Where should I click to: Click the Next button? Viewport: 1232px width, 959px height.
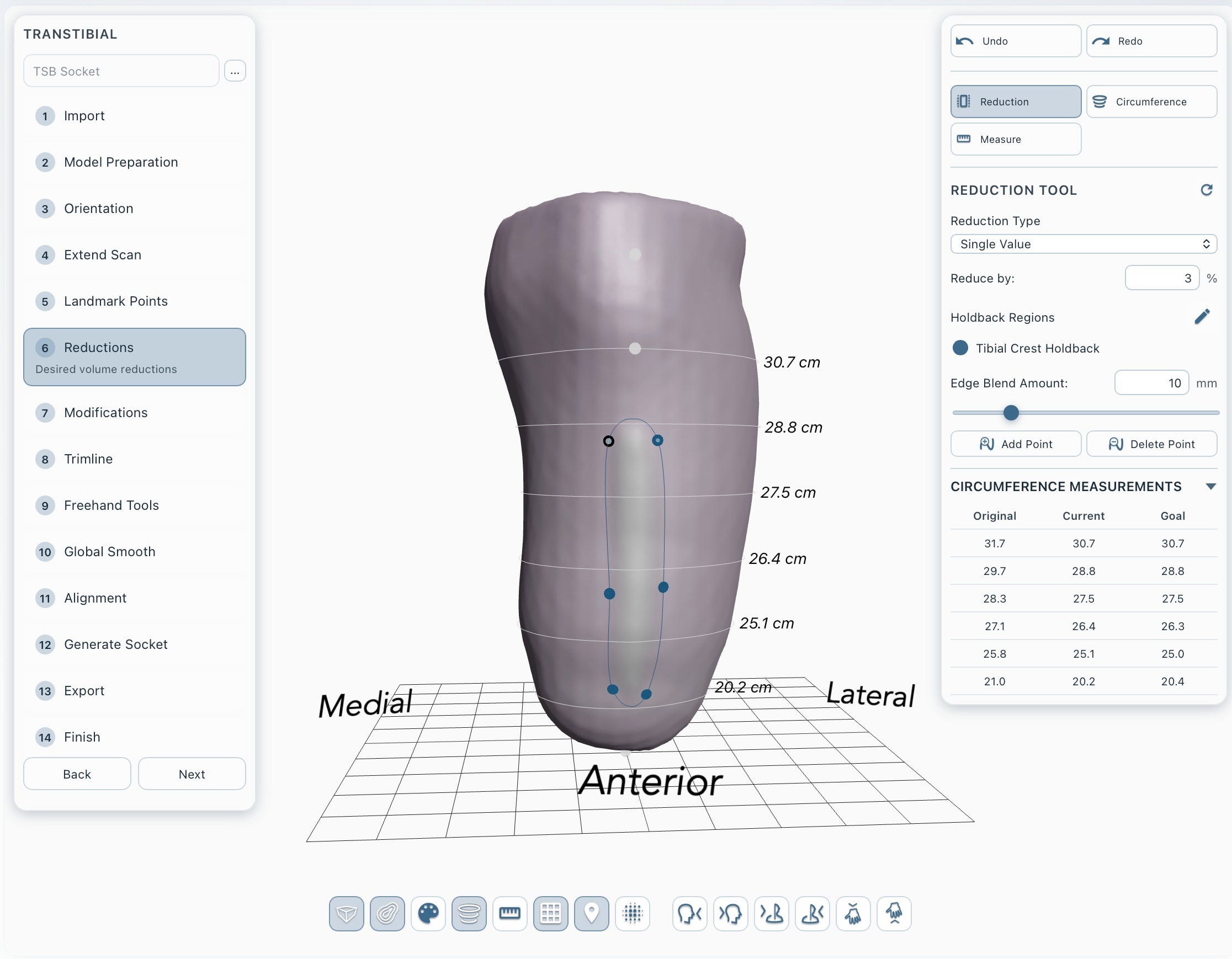tap(192, 774)
